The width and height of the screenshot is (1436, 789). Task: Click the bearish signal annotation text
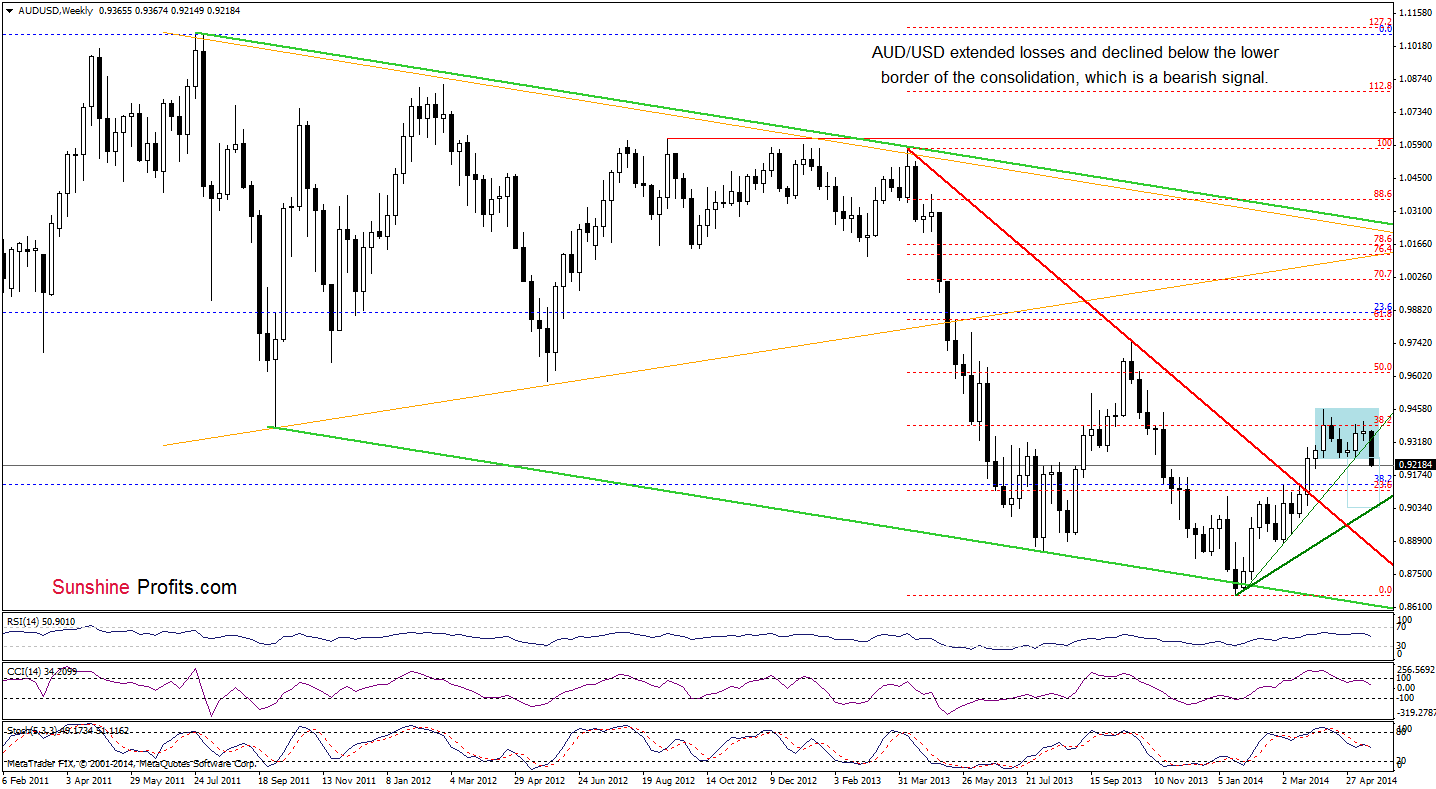[1076, 64]
